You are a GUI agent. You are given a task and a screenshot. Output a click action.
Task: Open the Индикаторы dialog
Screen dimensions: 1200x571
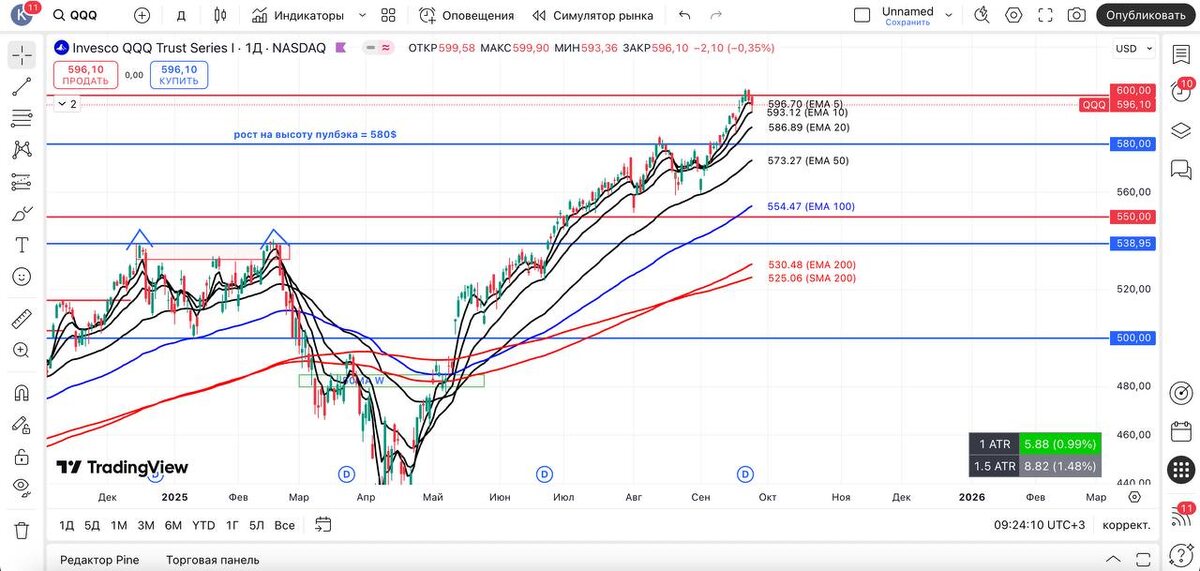click(x=297, y=15)
